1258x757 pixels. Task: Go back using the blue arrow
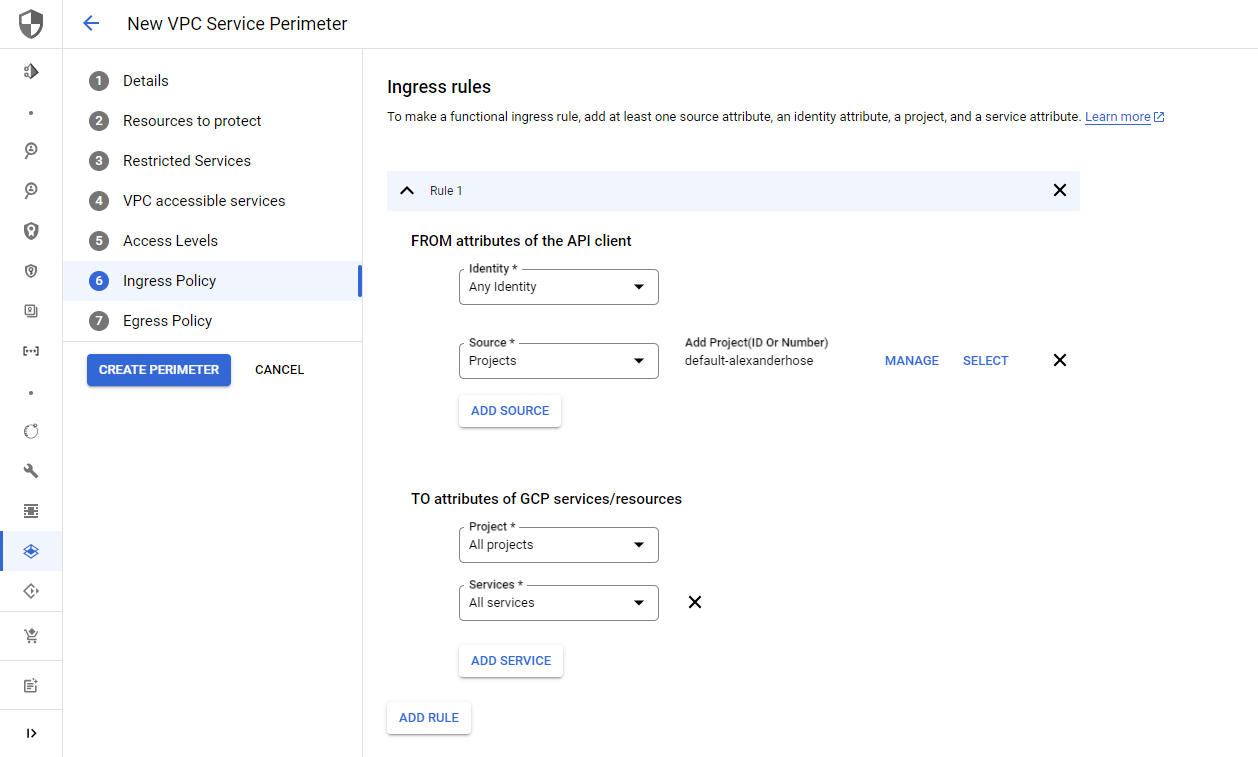click(x=91, y=24)
